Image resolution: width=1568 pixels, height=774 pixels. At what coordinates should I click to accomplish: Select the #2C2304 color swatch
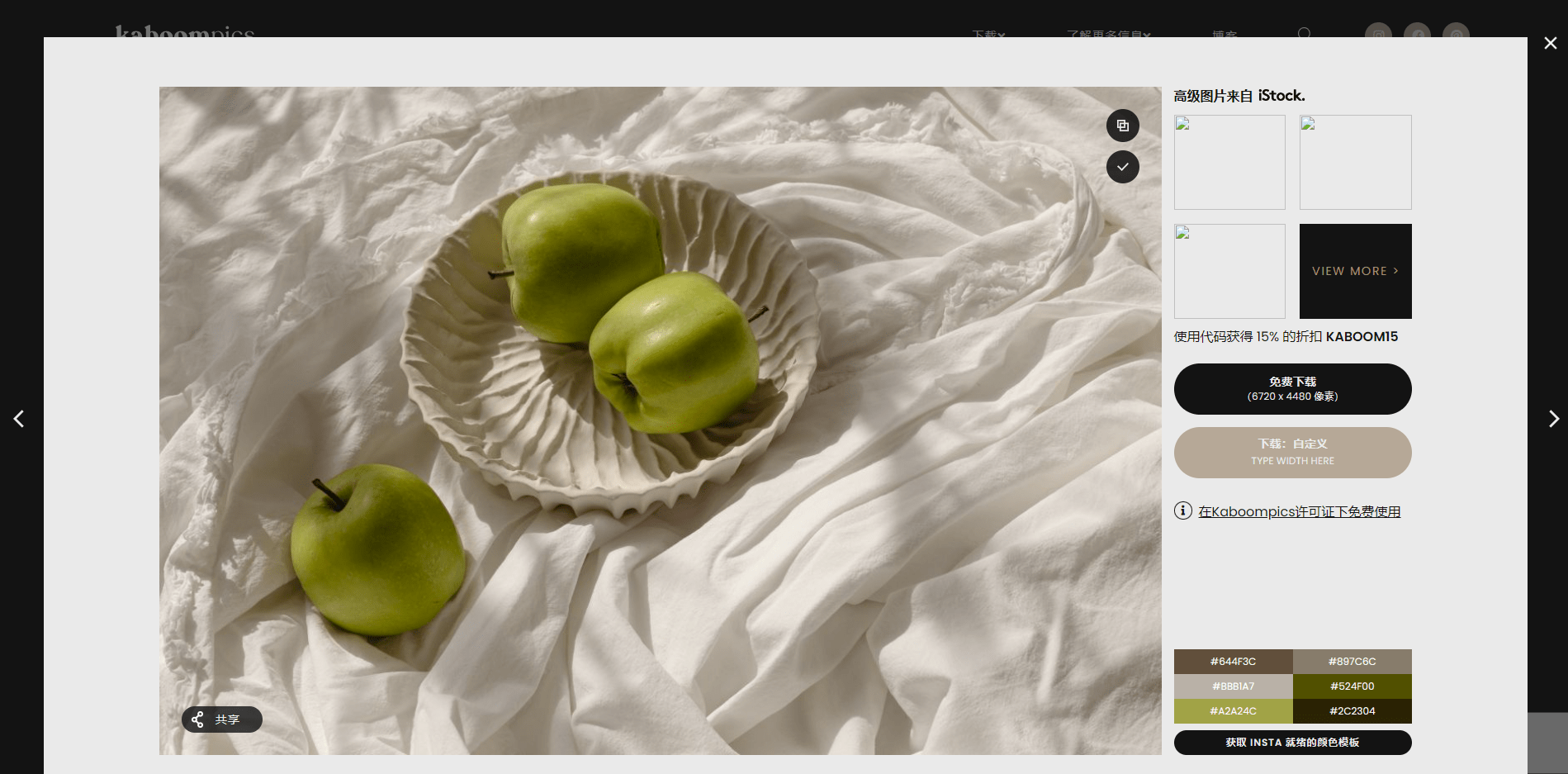(1352, 711)
